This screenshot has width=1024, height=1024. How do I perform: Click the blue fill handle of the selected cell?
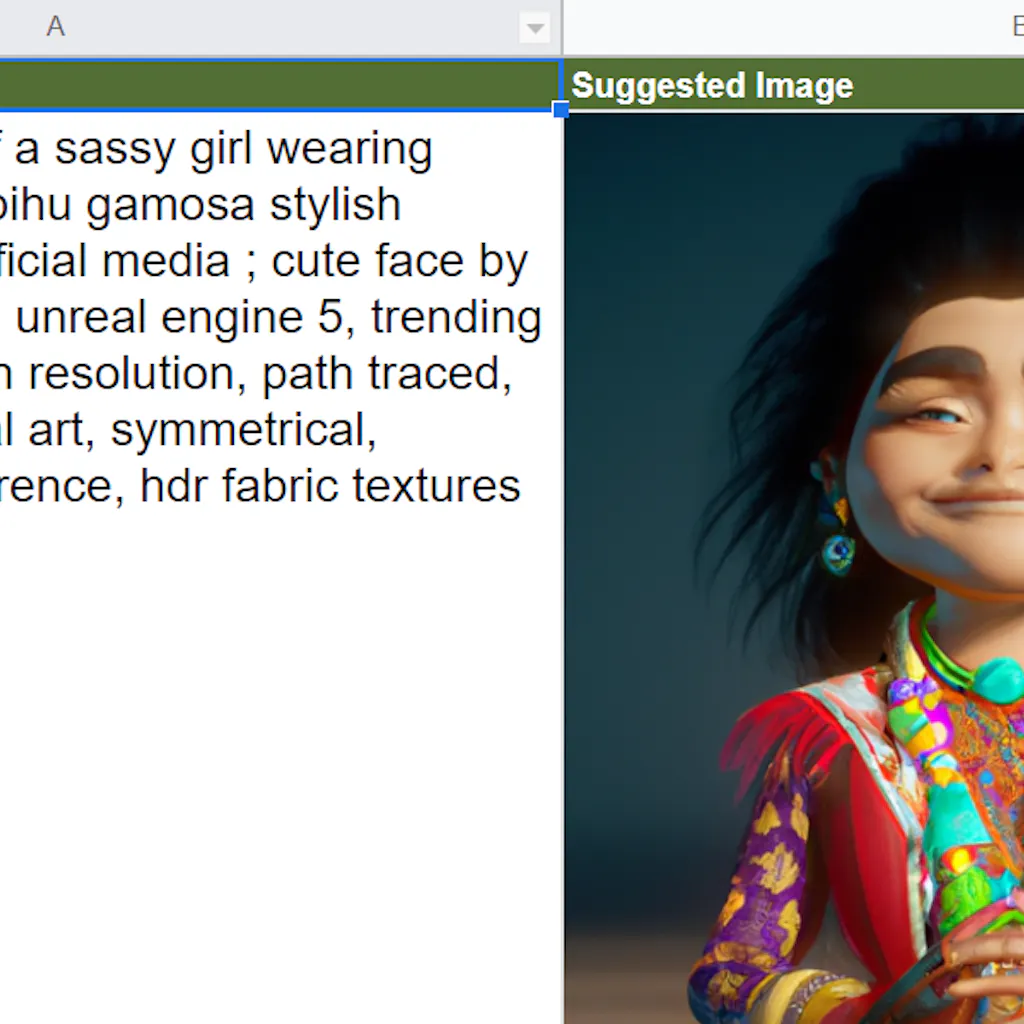[560, 110]
